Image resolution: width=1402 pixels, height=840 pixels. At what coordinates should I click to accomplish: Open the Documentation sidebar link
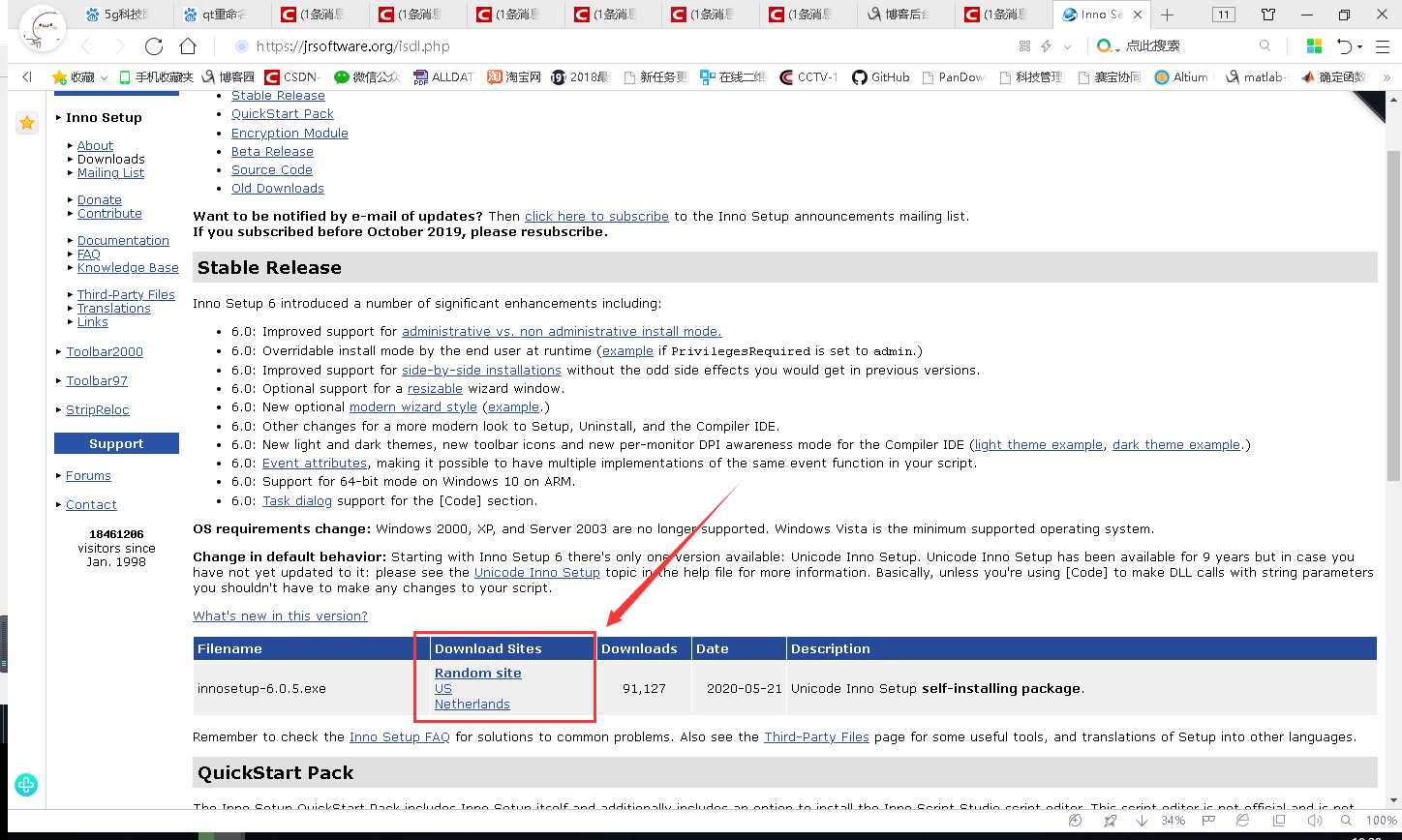tap(123, 241)
